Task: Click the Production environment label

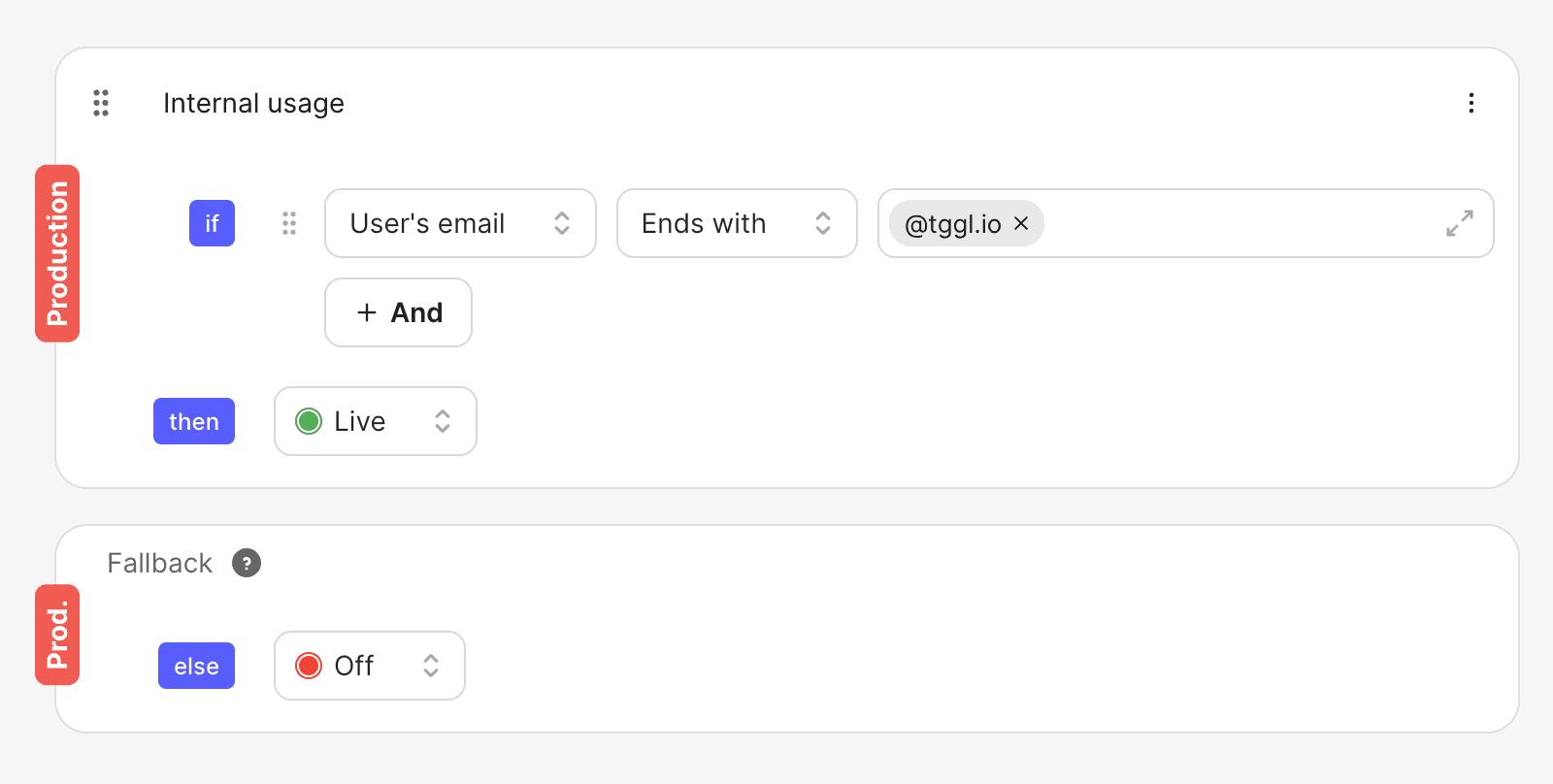Action: [x=57, y=253]
